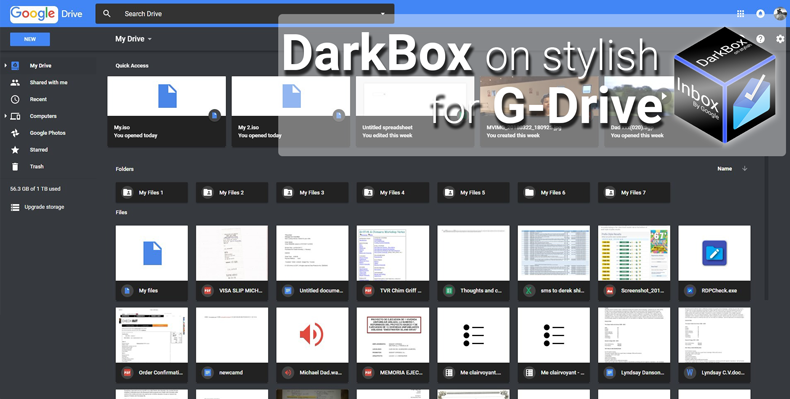Select the Screenshot_201... image thumbnail
The height and width of the screenshot is (399, 790).
pyautogui.click(x=634, y=253)
